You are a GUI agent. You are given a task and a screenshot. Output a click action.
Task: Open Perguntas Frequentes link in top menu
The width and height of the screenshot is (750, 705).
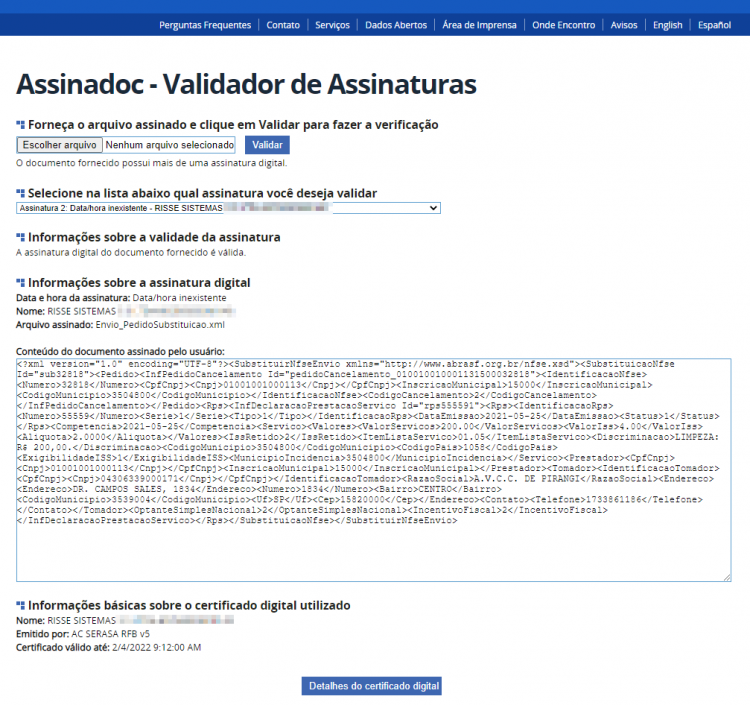205,25
